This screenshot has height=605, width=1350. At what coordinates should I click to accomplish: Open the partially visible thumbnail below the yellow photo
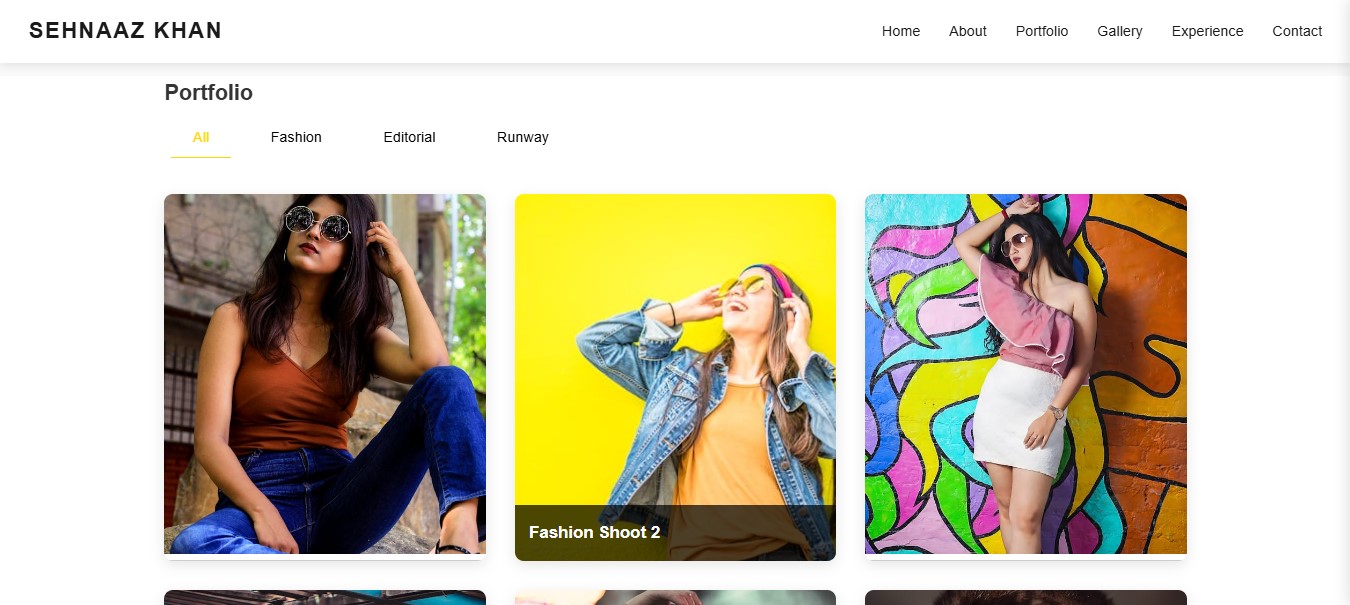click(x=675, y=597)
